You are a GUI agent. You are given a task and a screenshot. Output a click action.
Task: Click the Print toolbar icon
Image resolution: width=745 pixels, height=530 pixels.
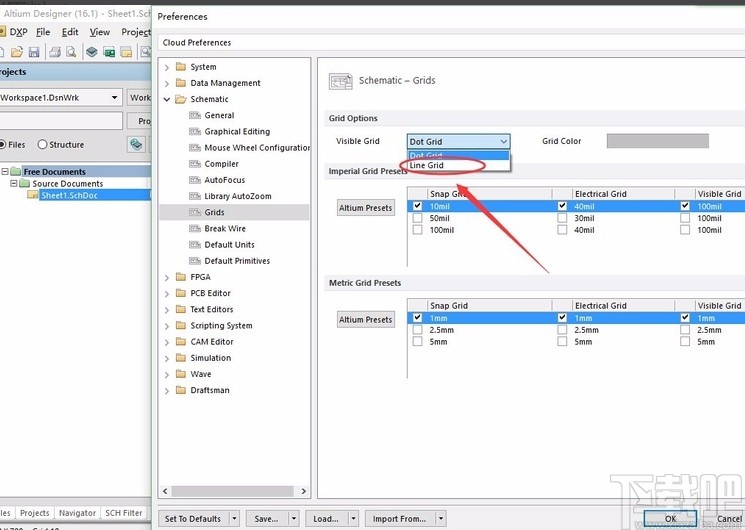click(55, 52)
